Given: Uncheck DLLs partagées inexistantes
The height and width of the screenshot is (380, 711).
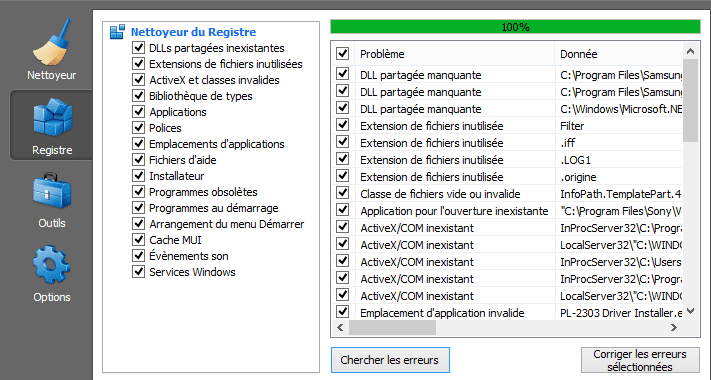Looking at the screenshot, I should pyautogui.click(x=138, y=48).
